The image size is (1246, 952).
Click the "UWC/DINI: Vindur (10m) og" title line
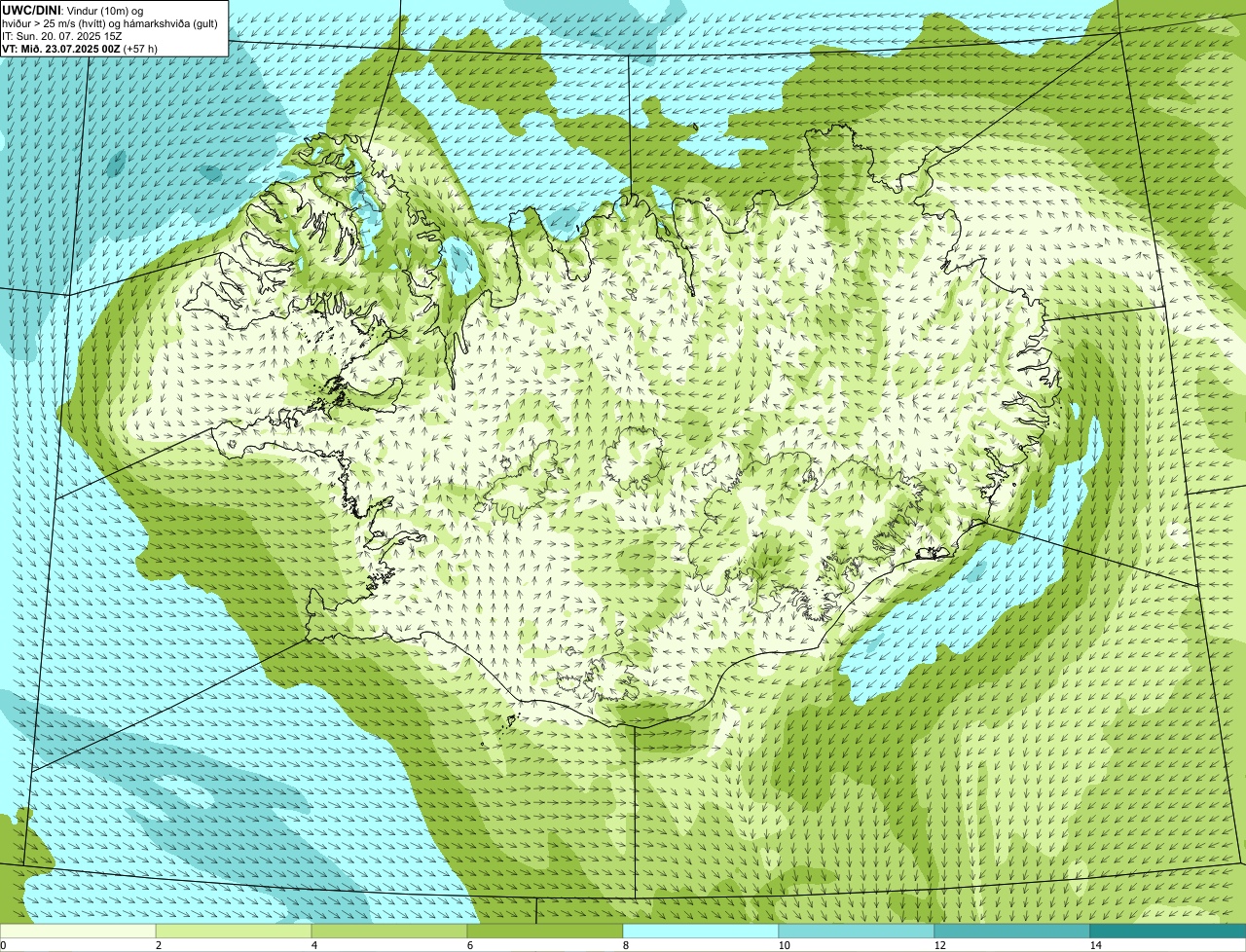[x=73, y=10]
